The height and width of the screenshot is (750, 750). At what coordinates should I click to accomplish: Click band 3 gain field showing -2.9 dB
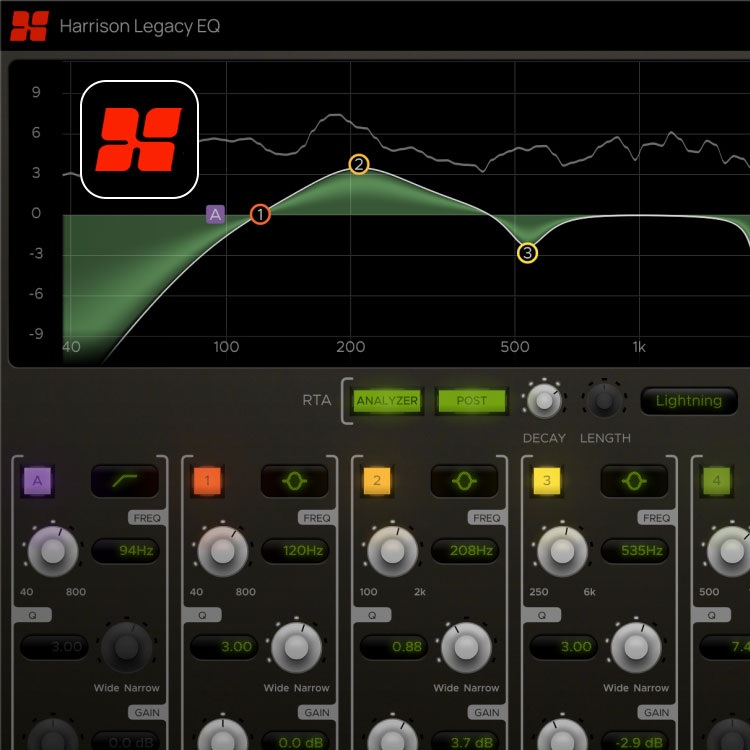coord(635,741)
